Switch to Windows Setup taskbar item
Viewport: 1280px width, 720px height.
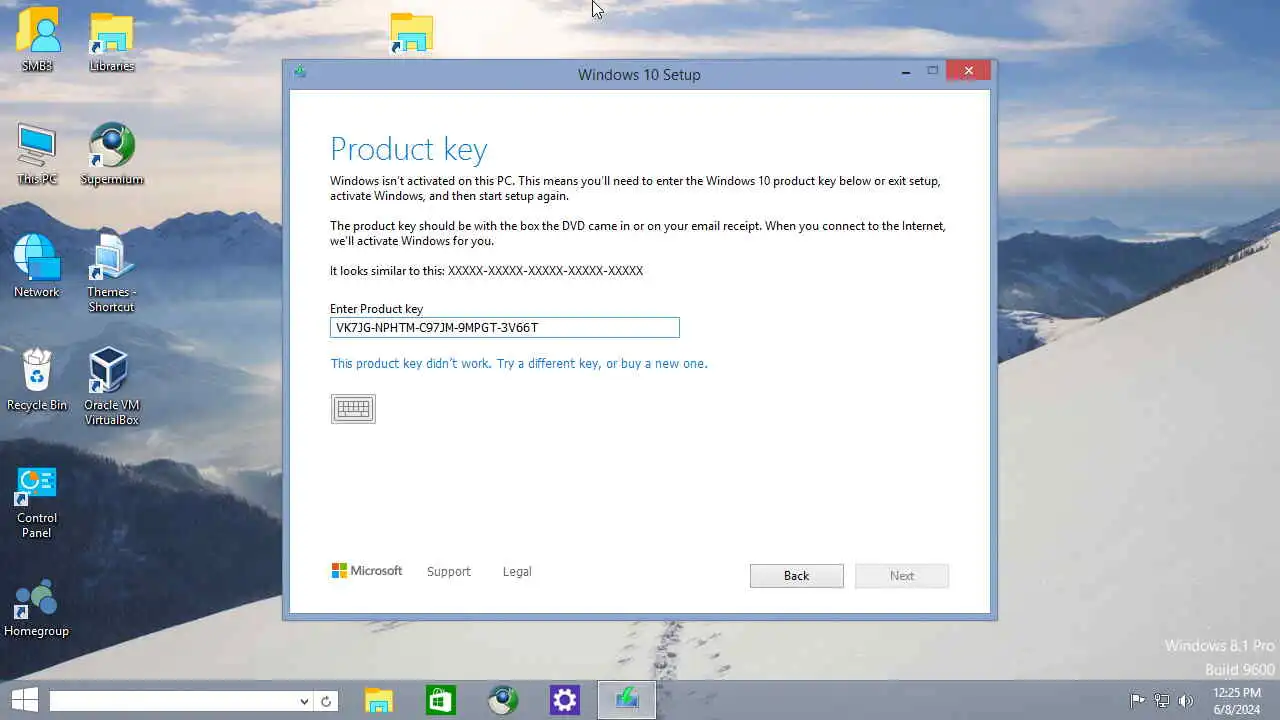(627, 700)
